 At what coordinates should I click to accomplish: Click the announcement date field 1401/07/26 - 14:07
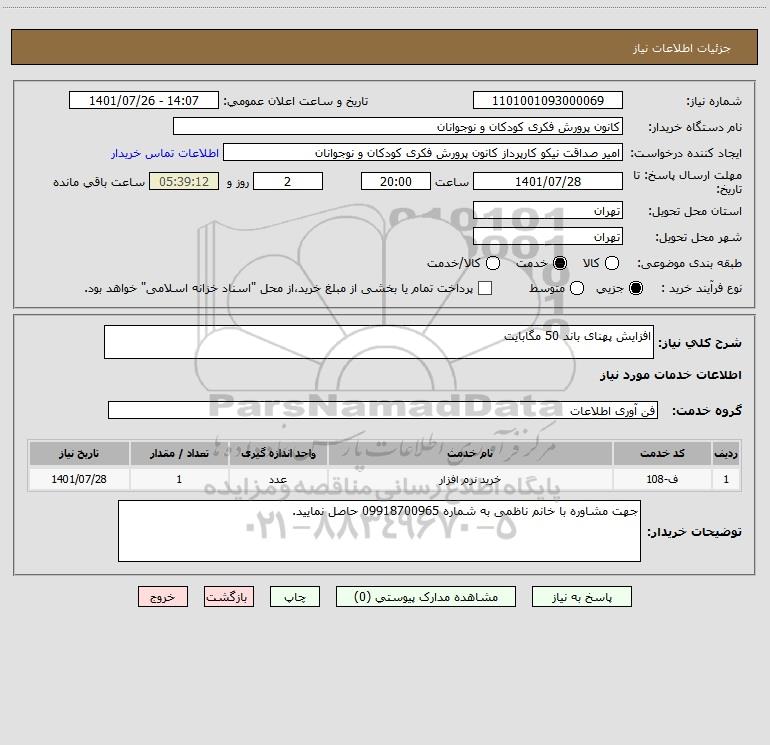[x=144, y=101]
